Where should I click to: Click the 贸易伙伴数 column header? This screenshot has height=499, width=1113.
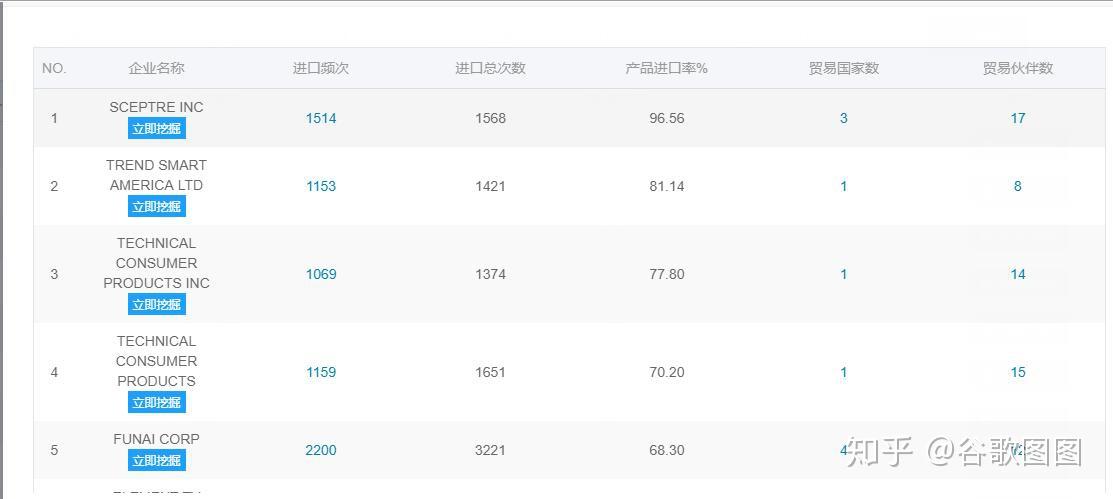(x=1018, y=68)
